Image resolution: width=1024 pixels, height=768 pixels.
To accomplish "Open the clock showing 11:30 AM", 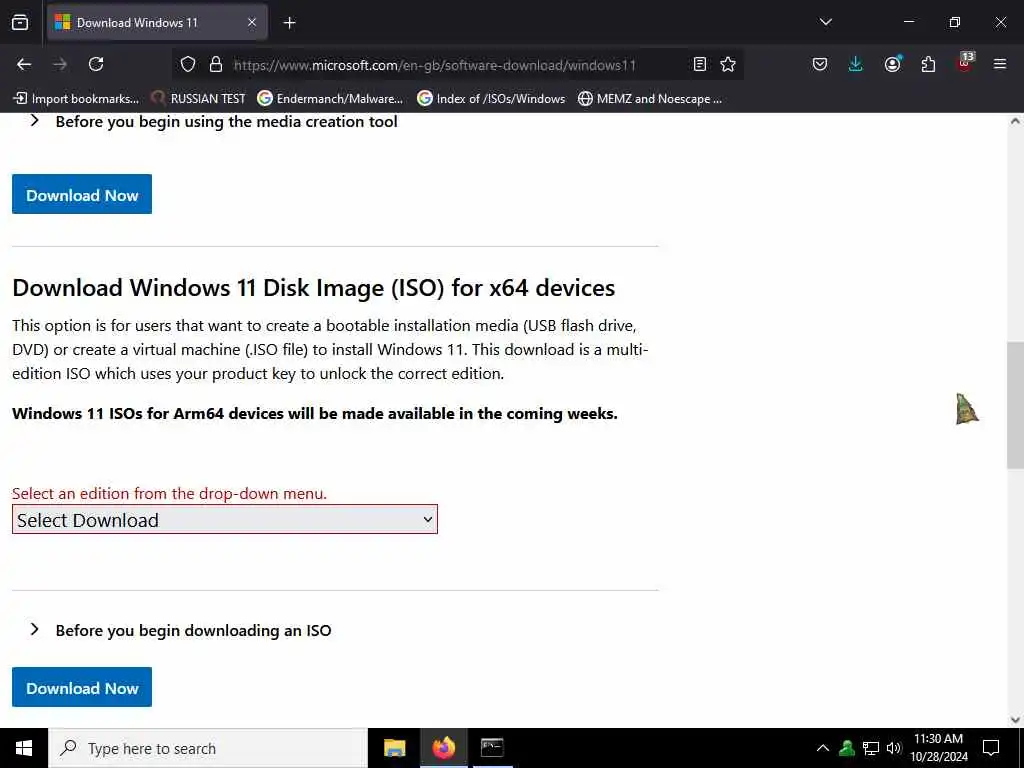I will [938, 748].
